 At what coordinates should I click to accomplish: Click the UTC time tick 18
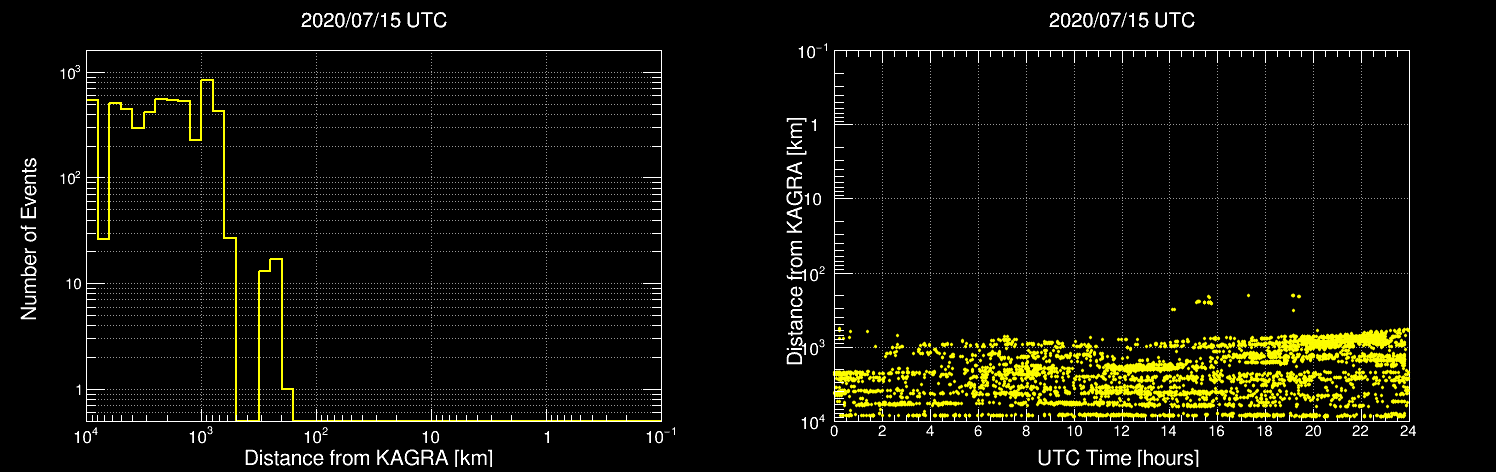(1265, 431)
